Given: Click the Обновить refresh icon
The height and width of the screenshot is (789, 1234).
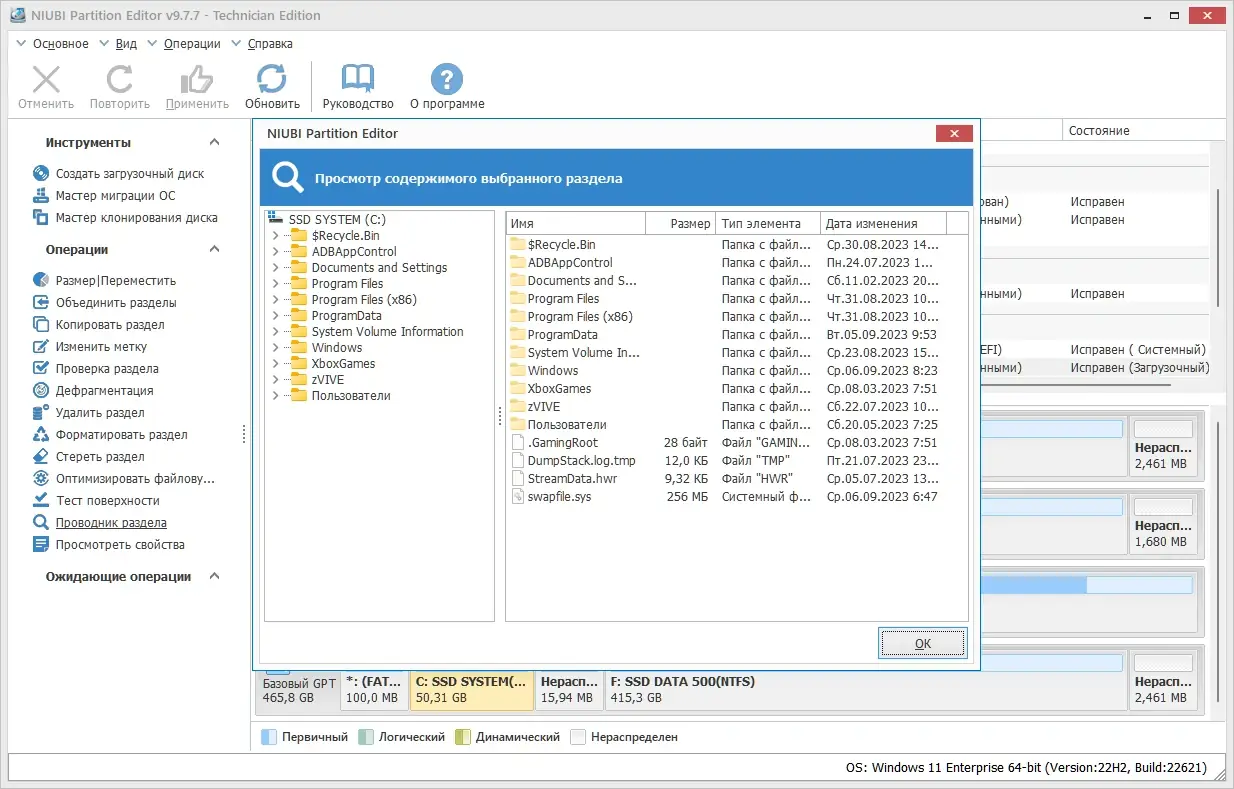Looking at the screenshot, I should (x=272, y=79).
